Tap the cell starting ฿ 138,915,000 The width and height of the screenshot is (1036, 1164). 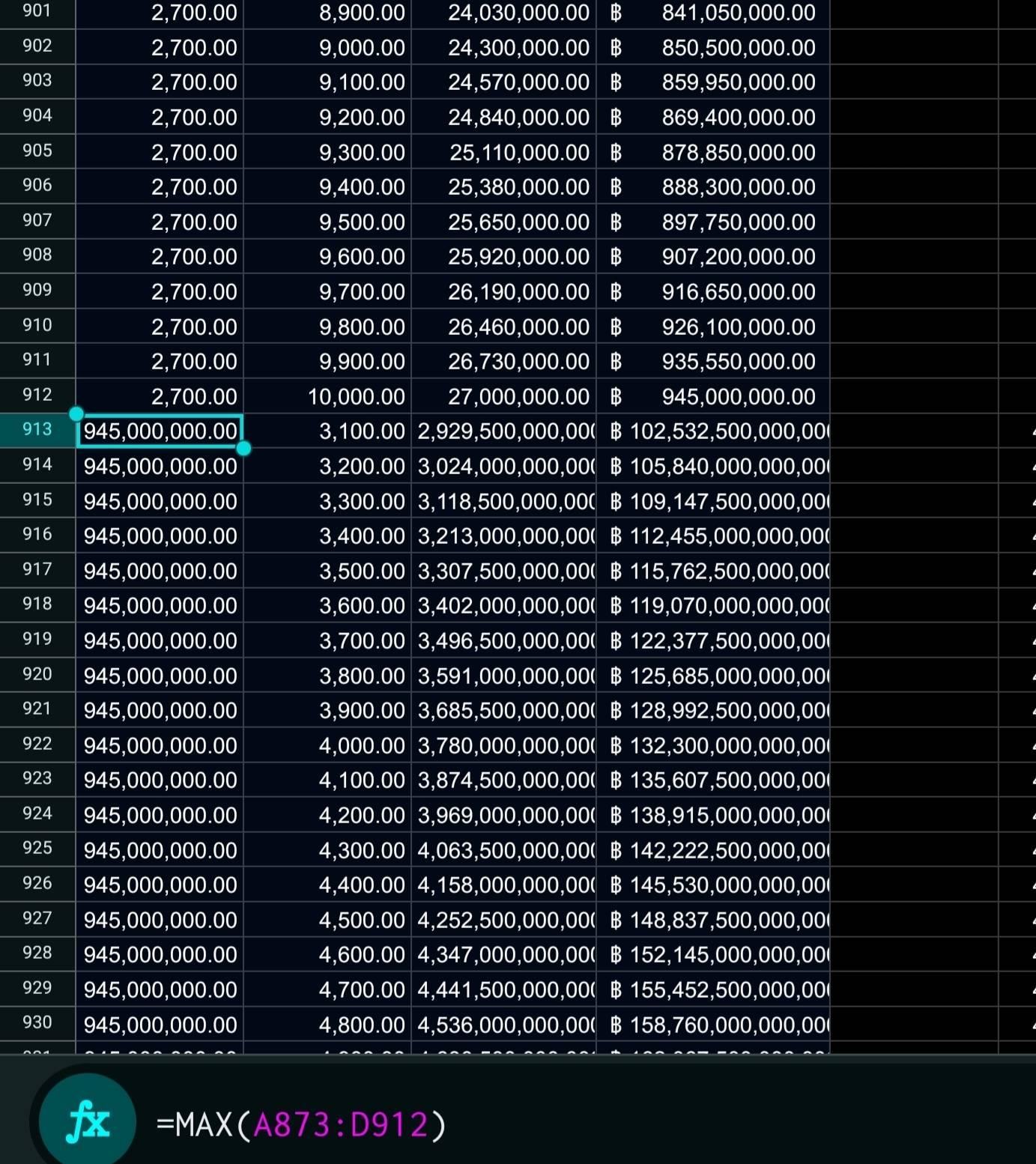(713, 814)
